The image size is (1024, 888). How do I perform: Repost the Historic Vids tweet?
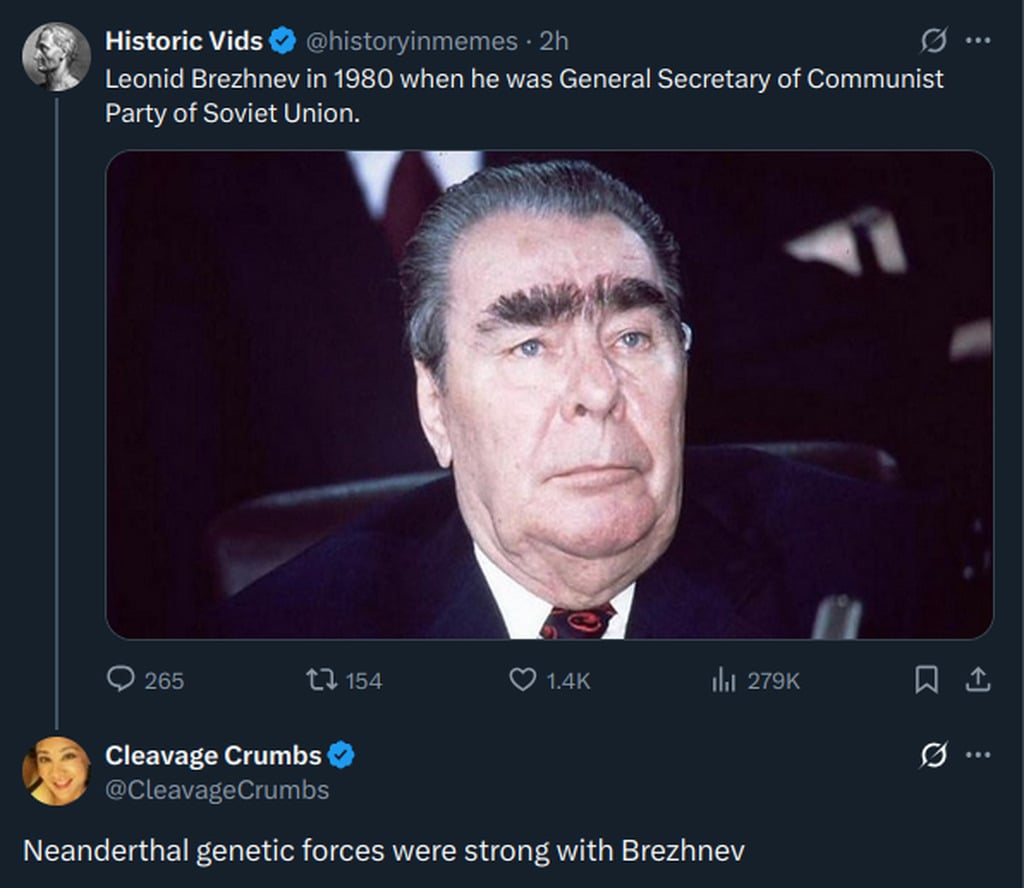pyautogui.click(x=320, y=680)
